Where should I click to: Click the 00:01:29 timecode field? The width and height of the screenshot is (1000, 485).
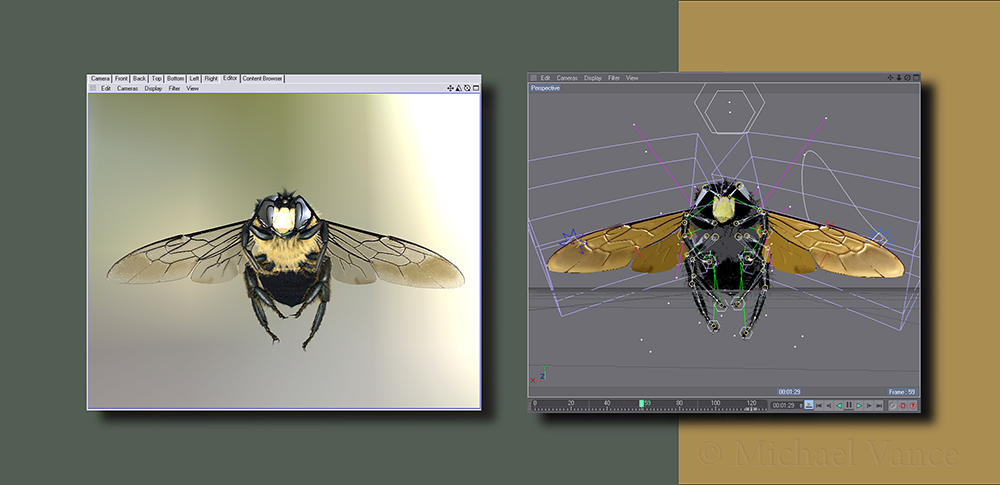pos(783,405)
